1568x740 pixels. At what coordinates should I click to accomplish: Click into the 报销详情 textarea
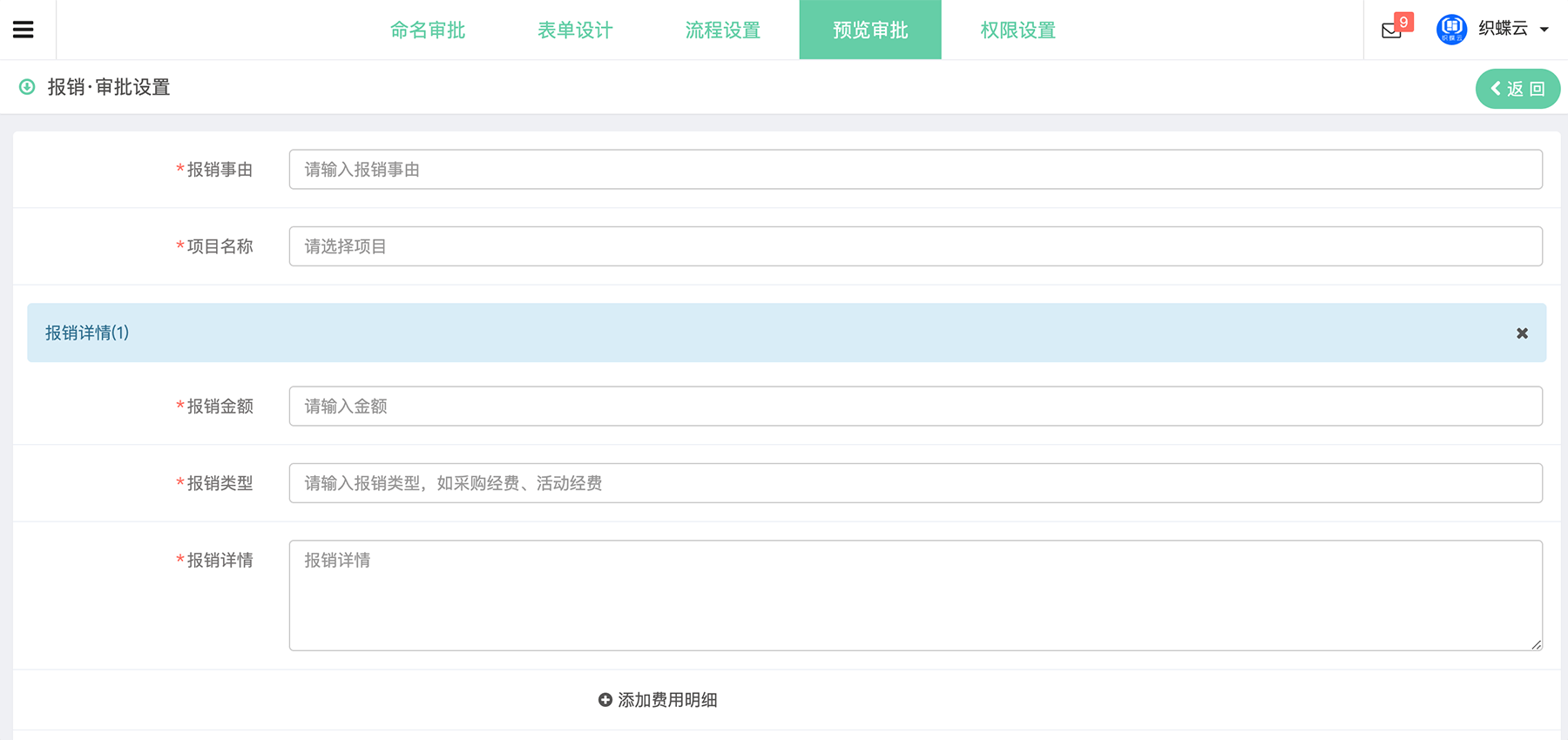[916, 595]
